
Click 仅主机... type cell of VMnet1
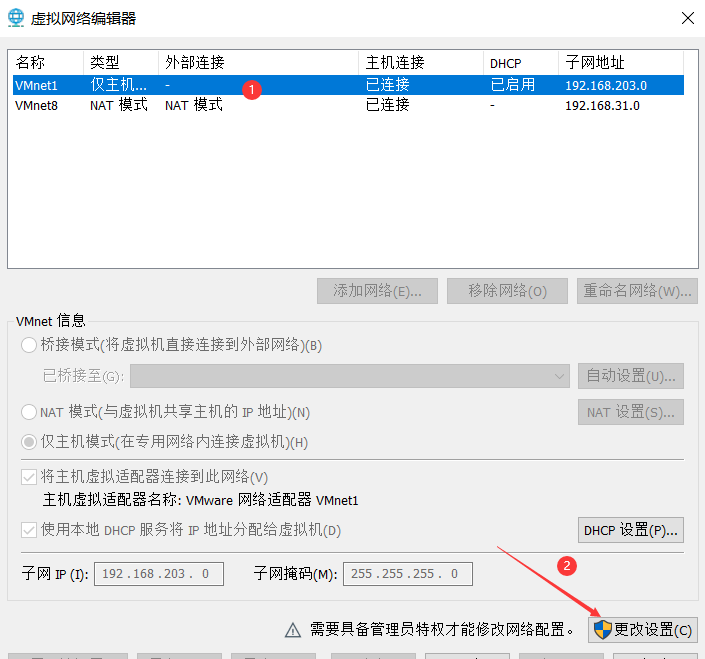coord(118,85)
